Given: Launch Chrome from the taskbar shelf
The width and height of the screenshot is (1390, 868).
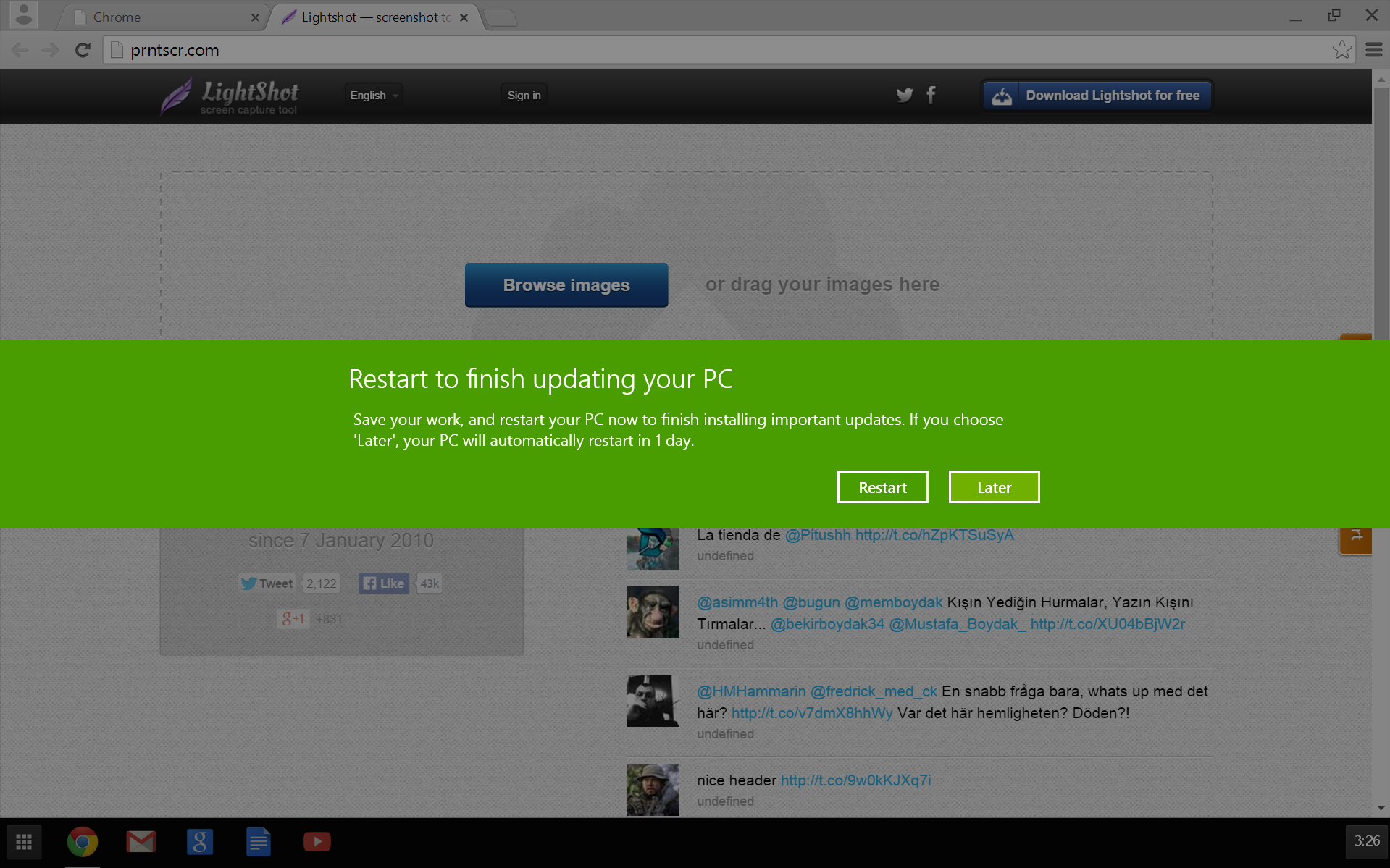Looking at the screenshot, I should [83, 842].
